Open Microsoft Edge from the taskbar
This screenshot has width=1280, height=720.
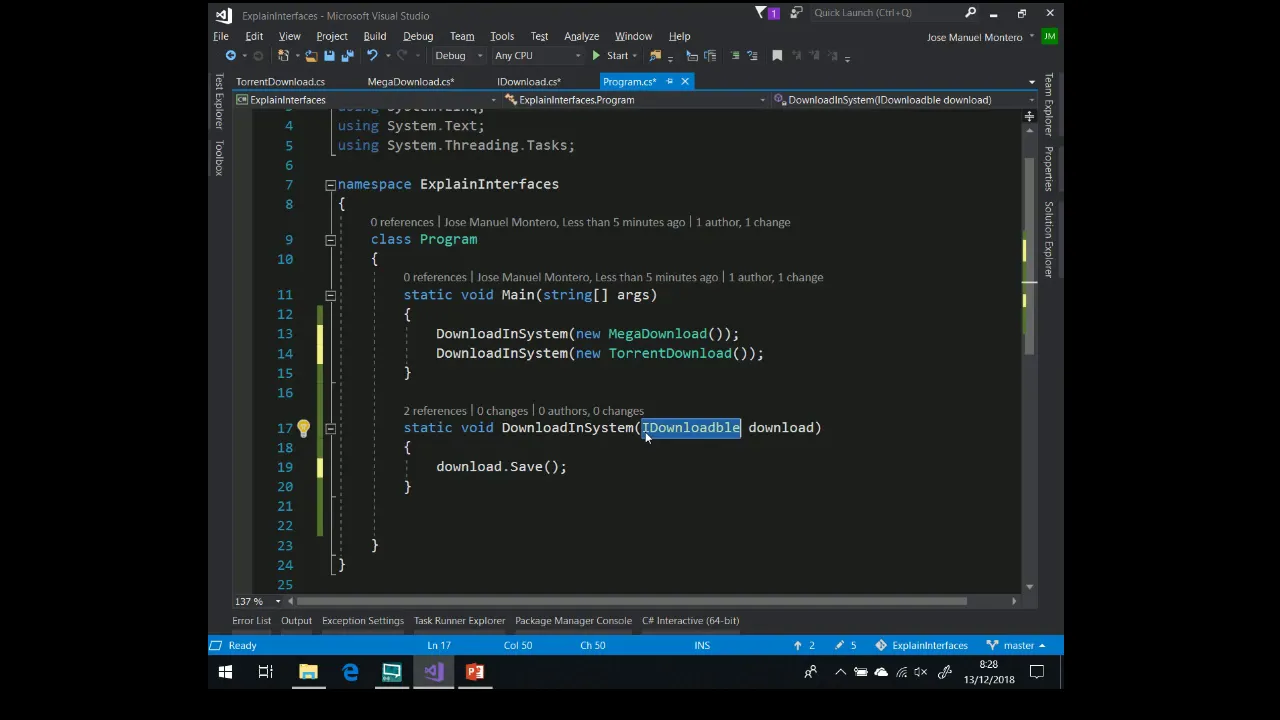pos(350,672)
